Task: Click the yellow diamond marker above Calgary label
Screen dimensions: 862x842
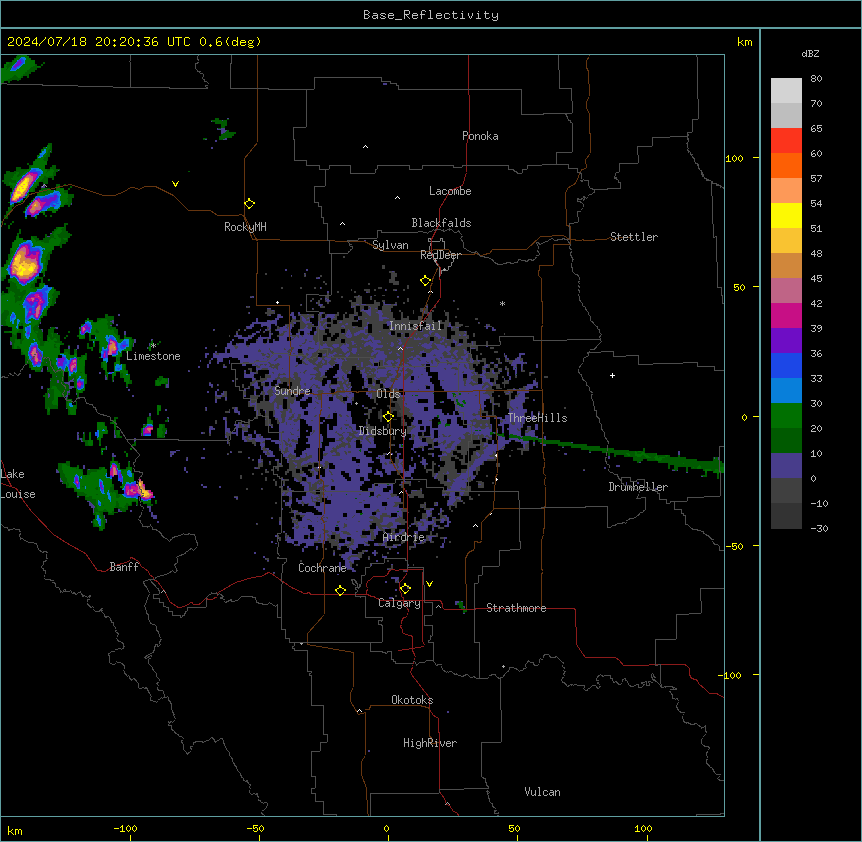Action: (405, 589)
